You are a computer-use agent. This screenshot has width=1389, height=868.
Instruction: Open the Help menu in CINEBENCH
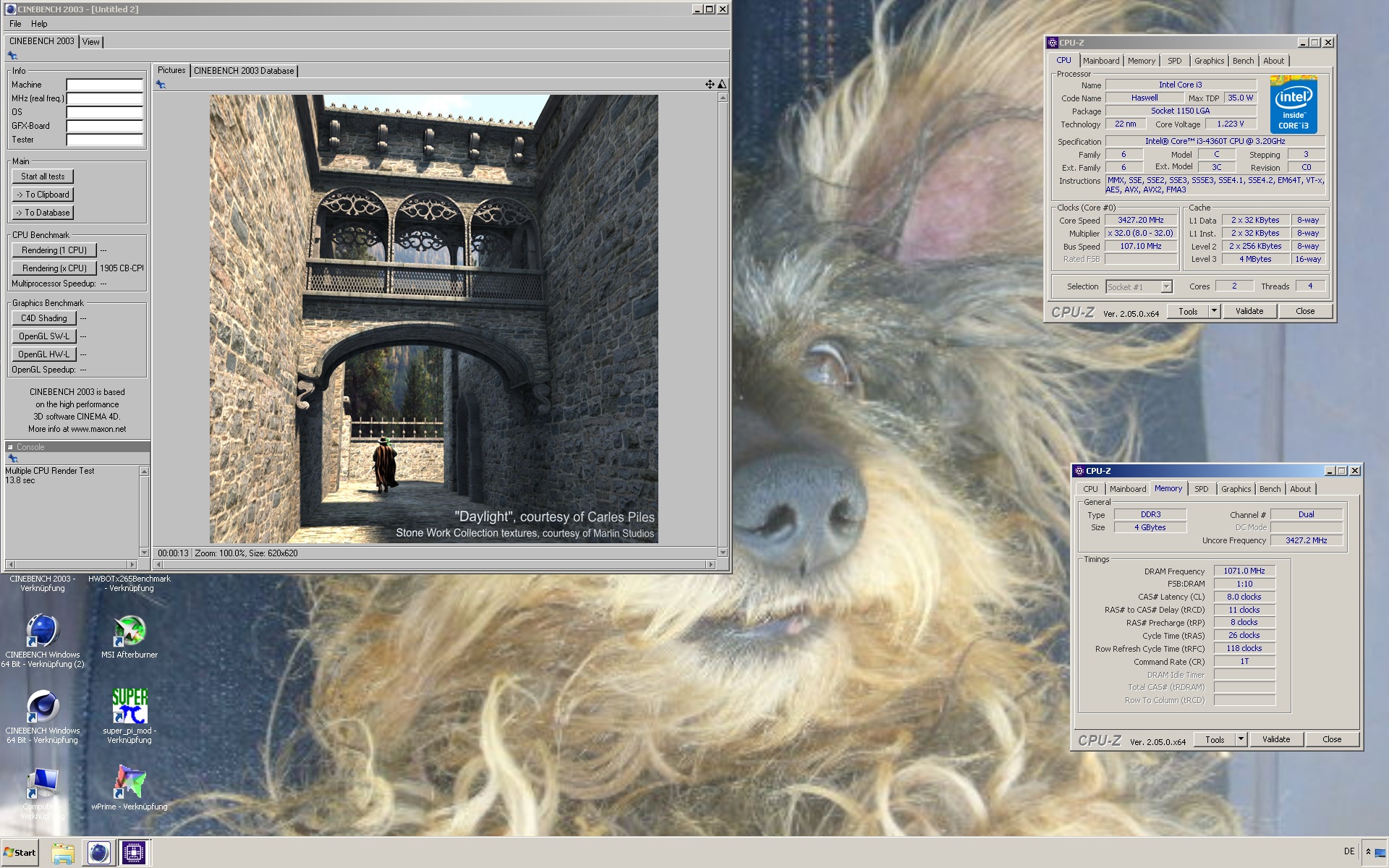[39, 24]
